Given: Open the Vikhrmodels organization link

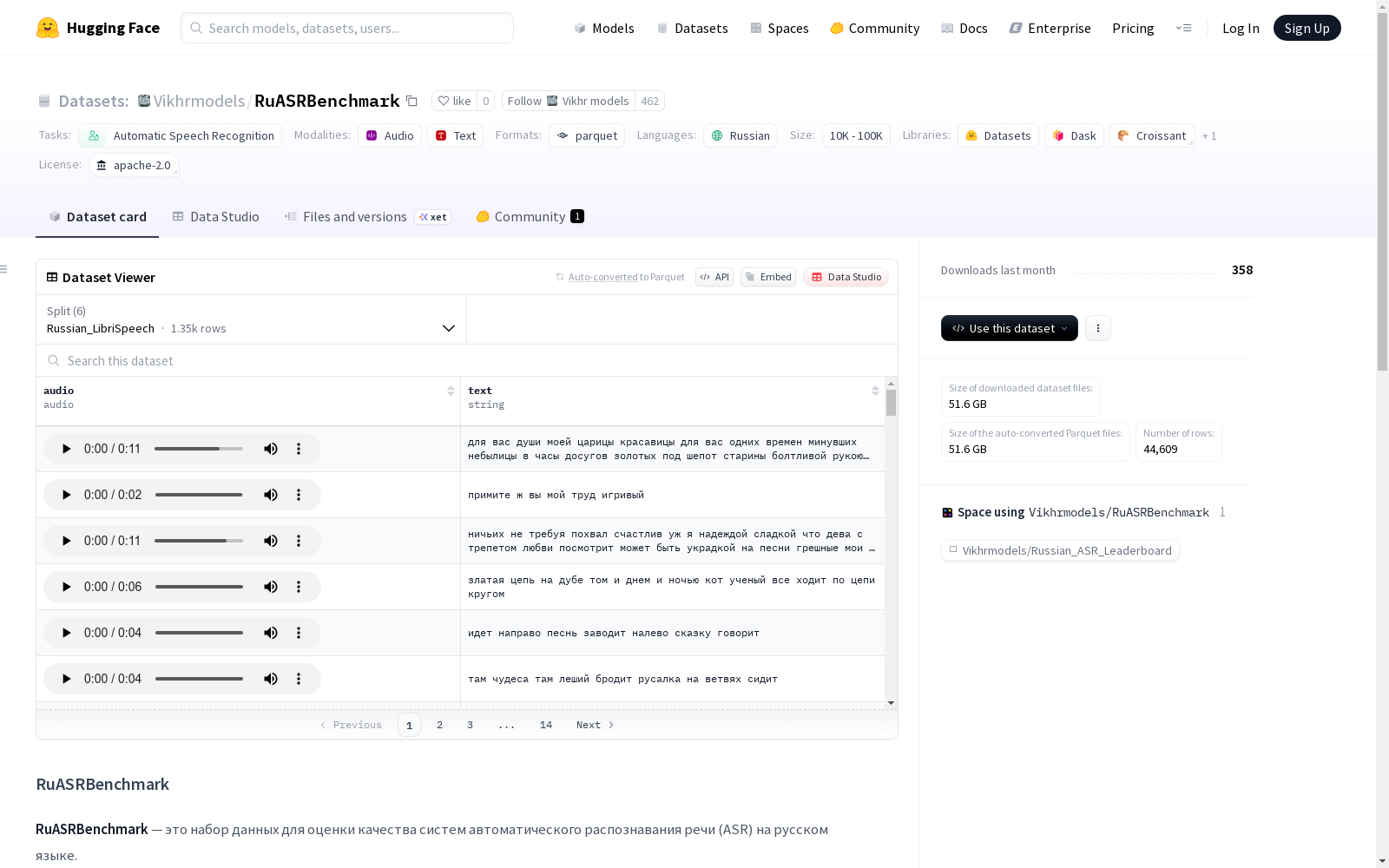Looking at the screenshot, I should pos(200,102).
